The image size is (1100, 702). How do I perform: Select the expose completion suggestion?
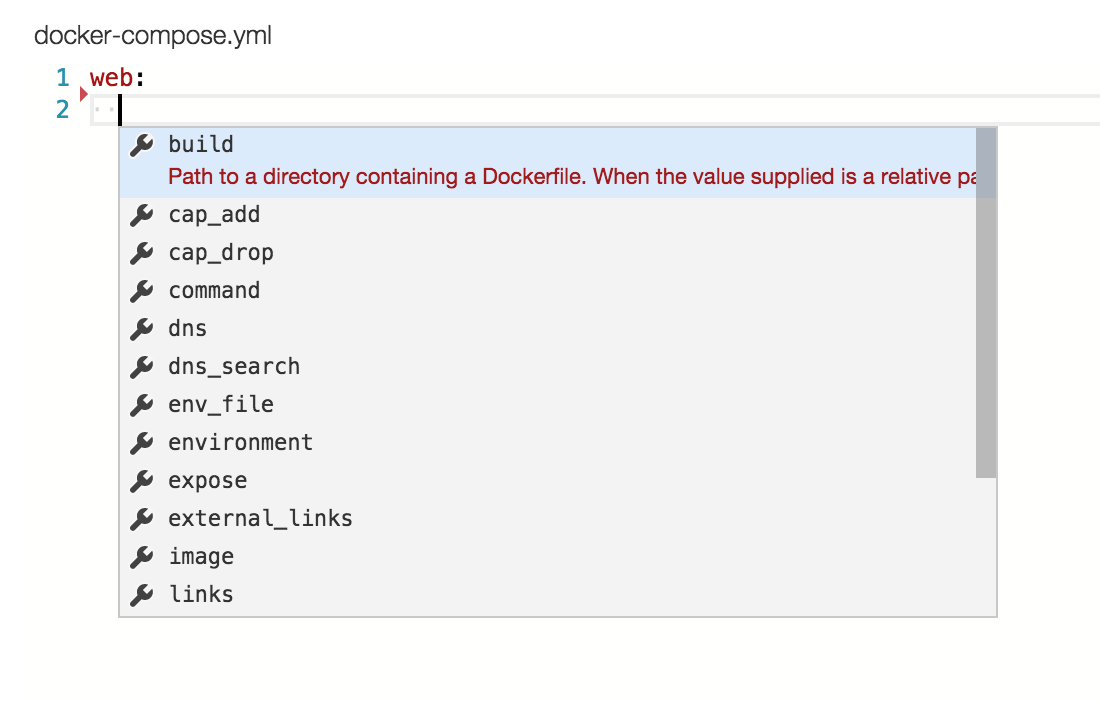(207, 480)
